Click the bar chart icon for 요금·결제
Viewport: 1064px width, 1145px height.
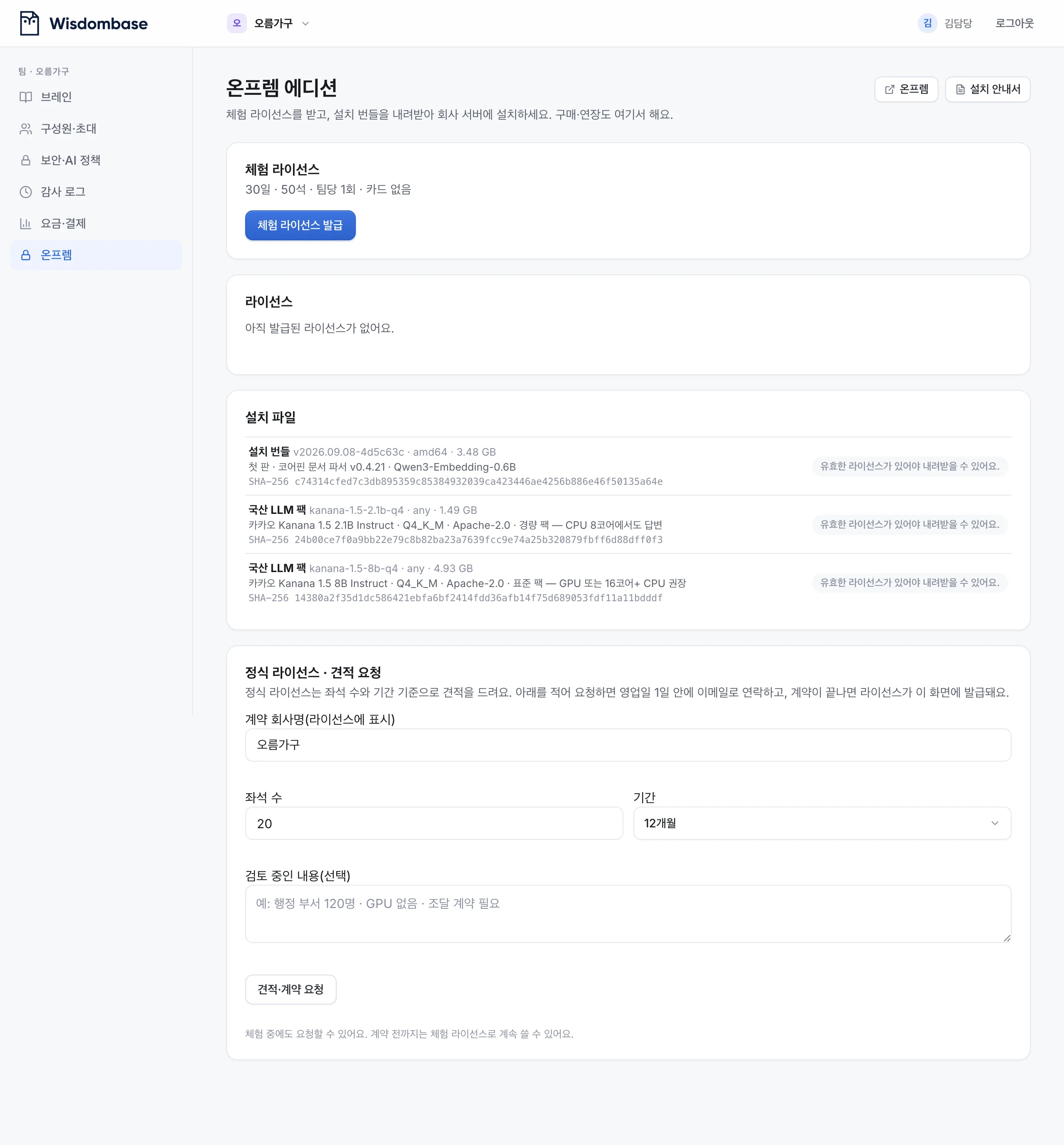click(26, 224)
